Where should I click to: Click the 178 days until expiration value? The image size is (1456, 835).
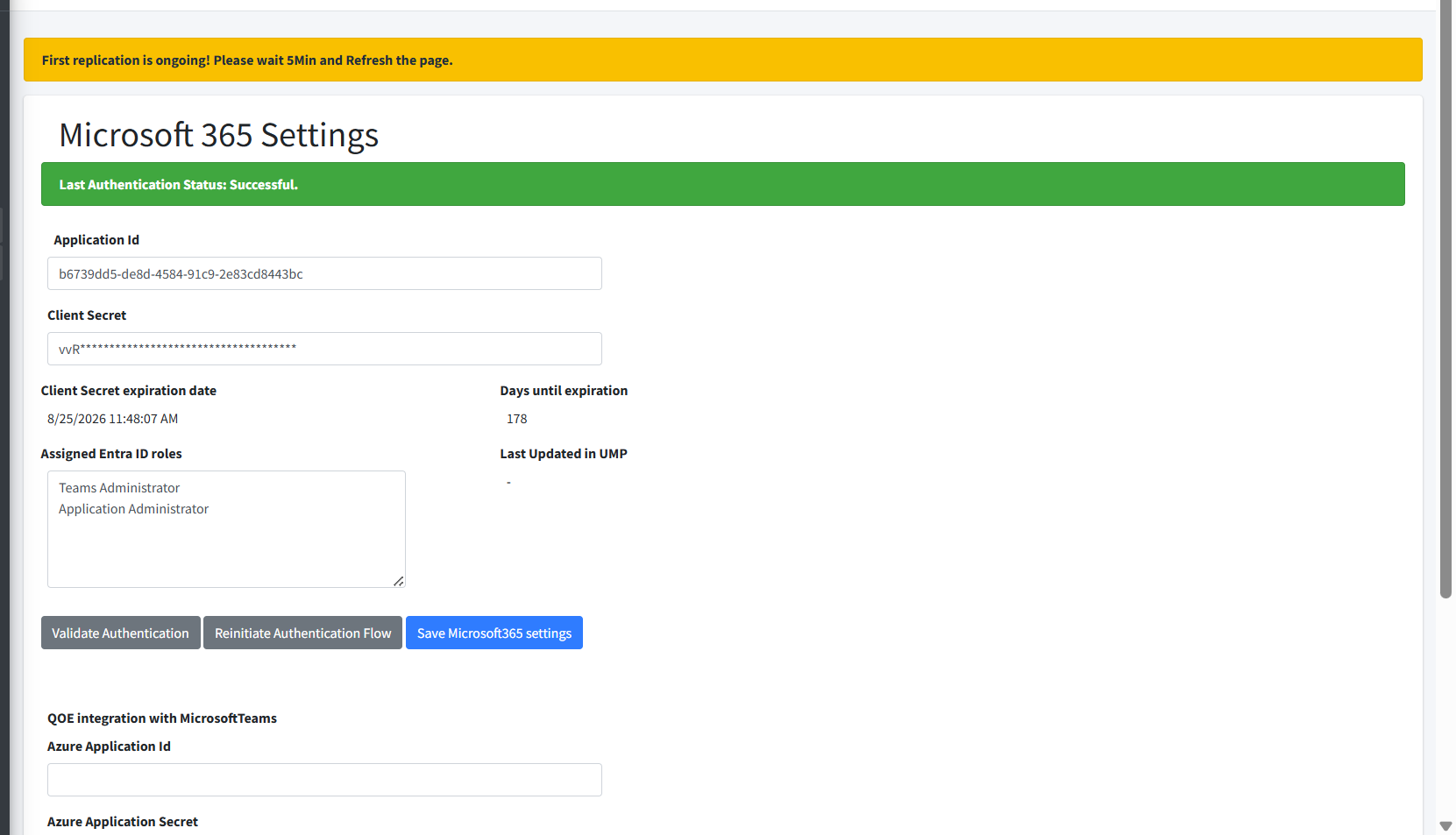[517, 419]
